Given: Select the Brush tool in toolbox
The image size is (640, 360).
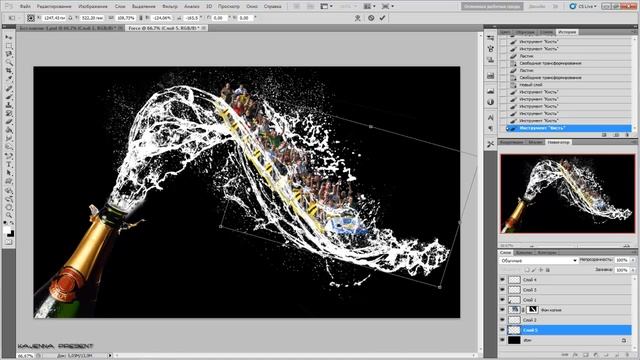Looking at the screenshot, I should pyautogui.click(x=9, y=97).
